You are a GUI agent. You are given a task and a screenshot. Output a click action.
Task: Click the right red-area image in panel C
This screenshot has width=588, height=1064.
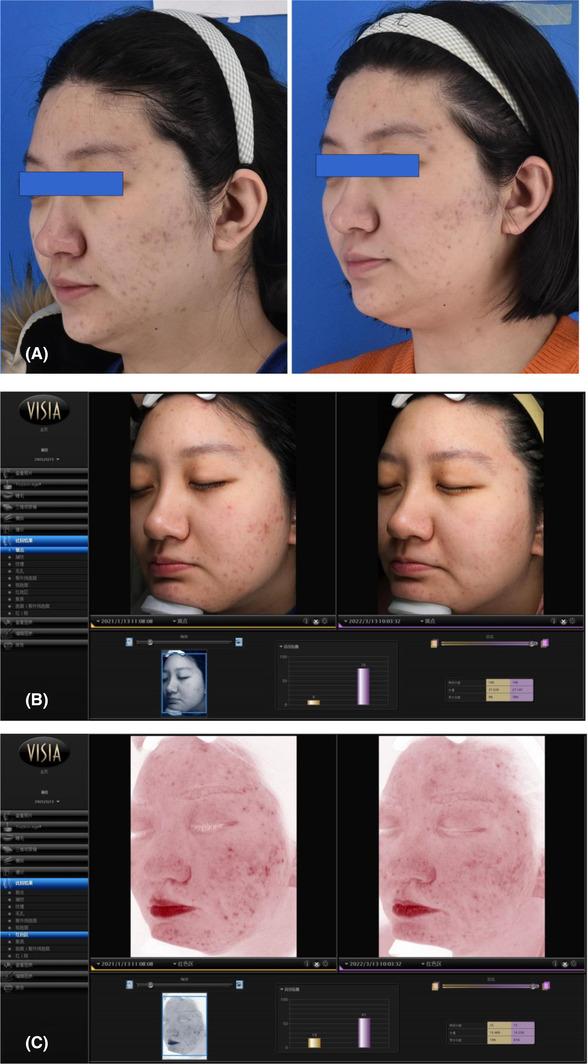point(462,846)
